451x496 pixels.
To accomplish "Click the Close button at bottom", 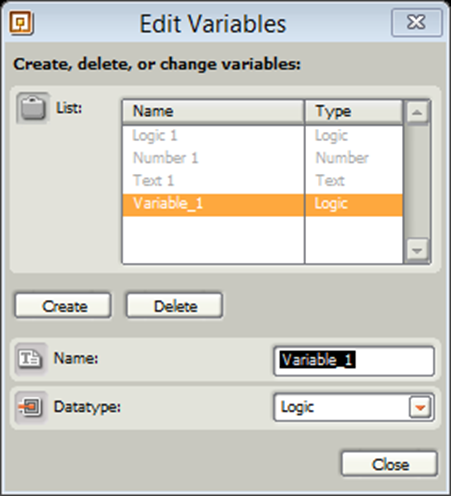I will (389, 464).
